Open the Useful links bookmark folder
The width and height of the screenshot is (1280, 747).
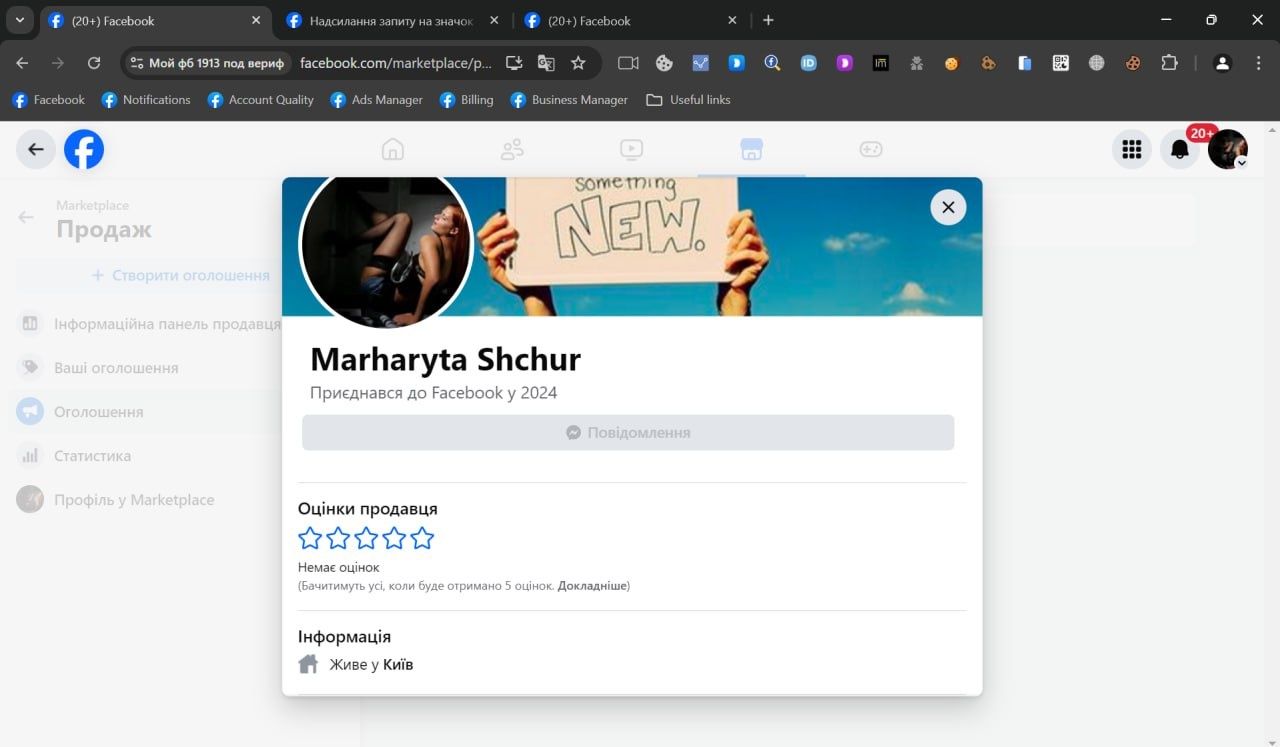point(688,100)
